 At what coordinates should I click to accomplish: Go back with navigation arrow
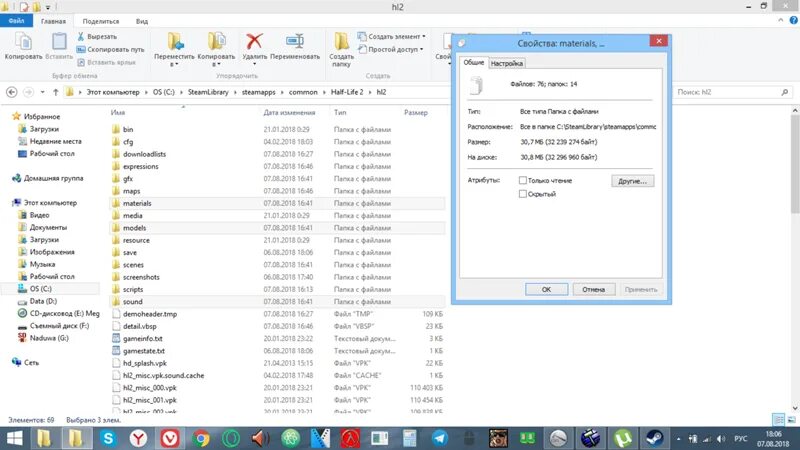coord(12,92)
